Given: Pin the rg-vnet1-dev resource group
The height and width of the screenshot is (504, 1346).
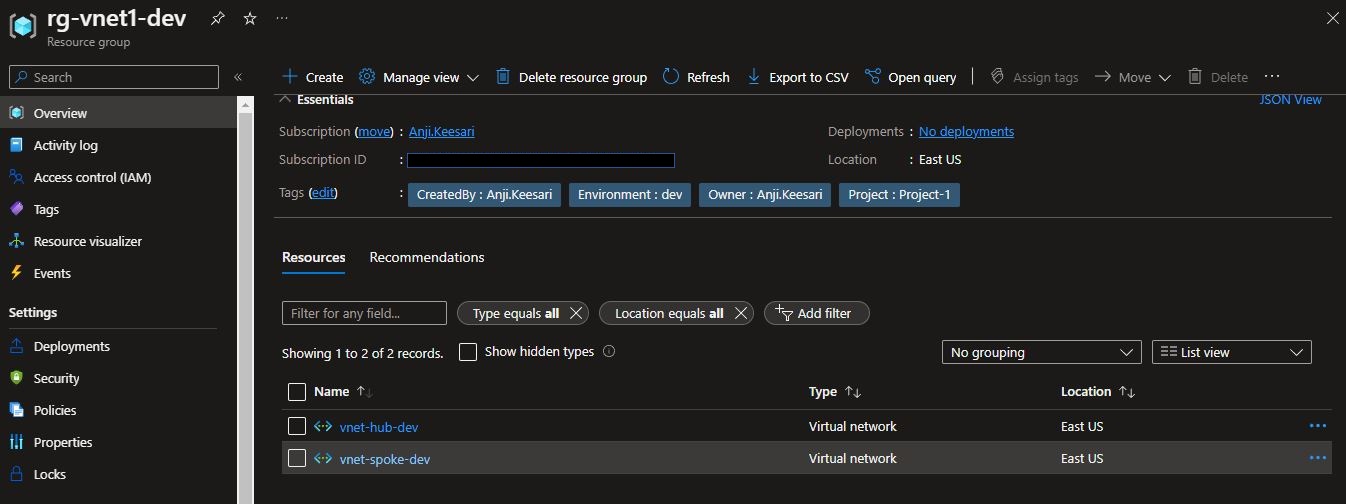Looking at the screenshot, I should [x=218, y=19].
